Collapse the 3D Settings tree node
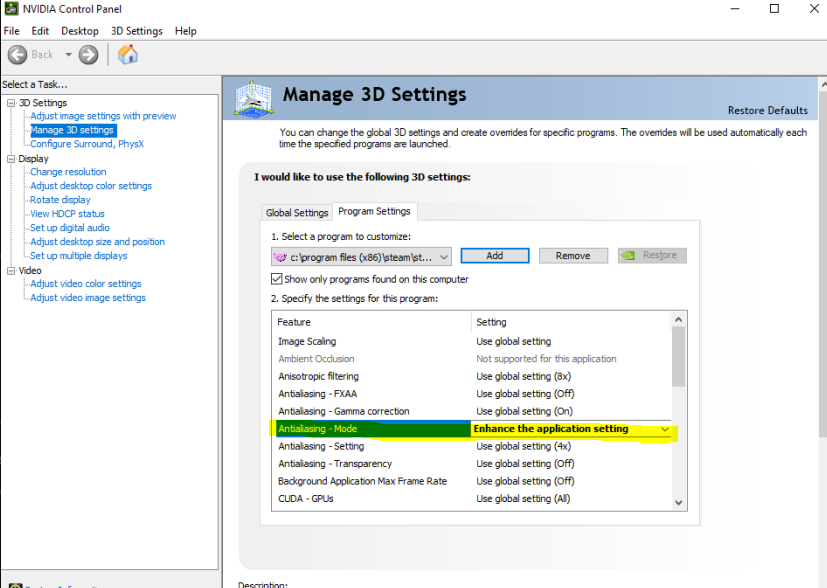 click(11, 103)
